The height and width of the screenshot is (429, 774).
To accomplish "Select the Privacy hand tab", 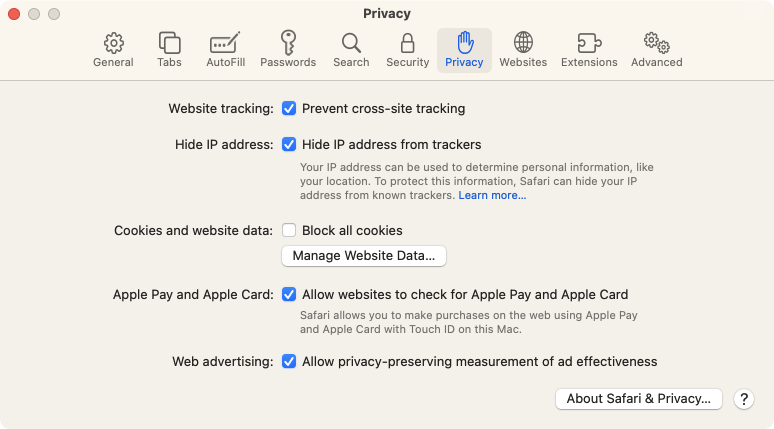I will coord(464,50).
